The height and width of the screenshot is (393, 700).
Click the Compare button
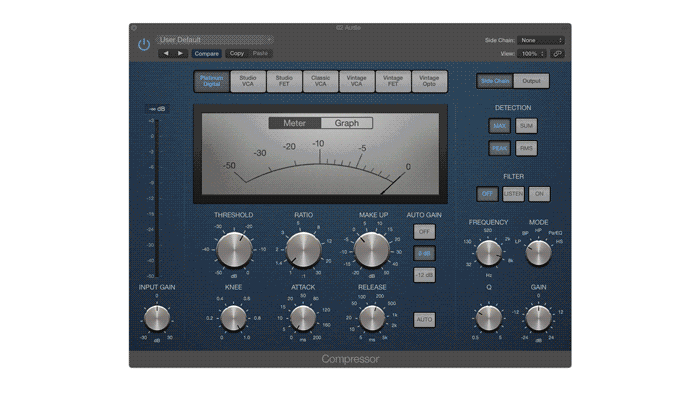pyautogui.click(x=206, y=54)
